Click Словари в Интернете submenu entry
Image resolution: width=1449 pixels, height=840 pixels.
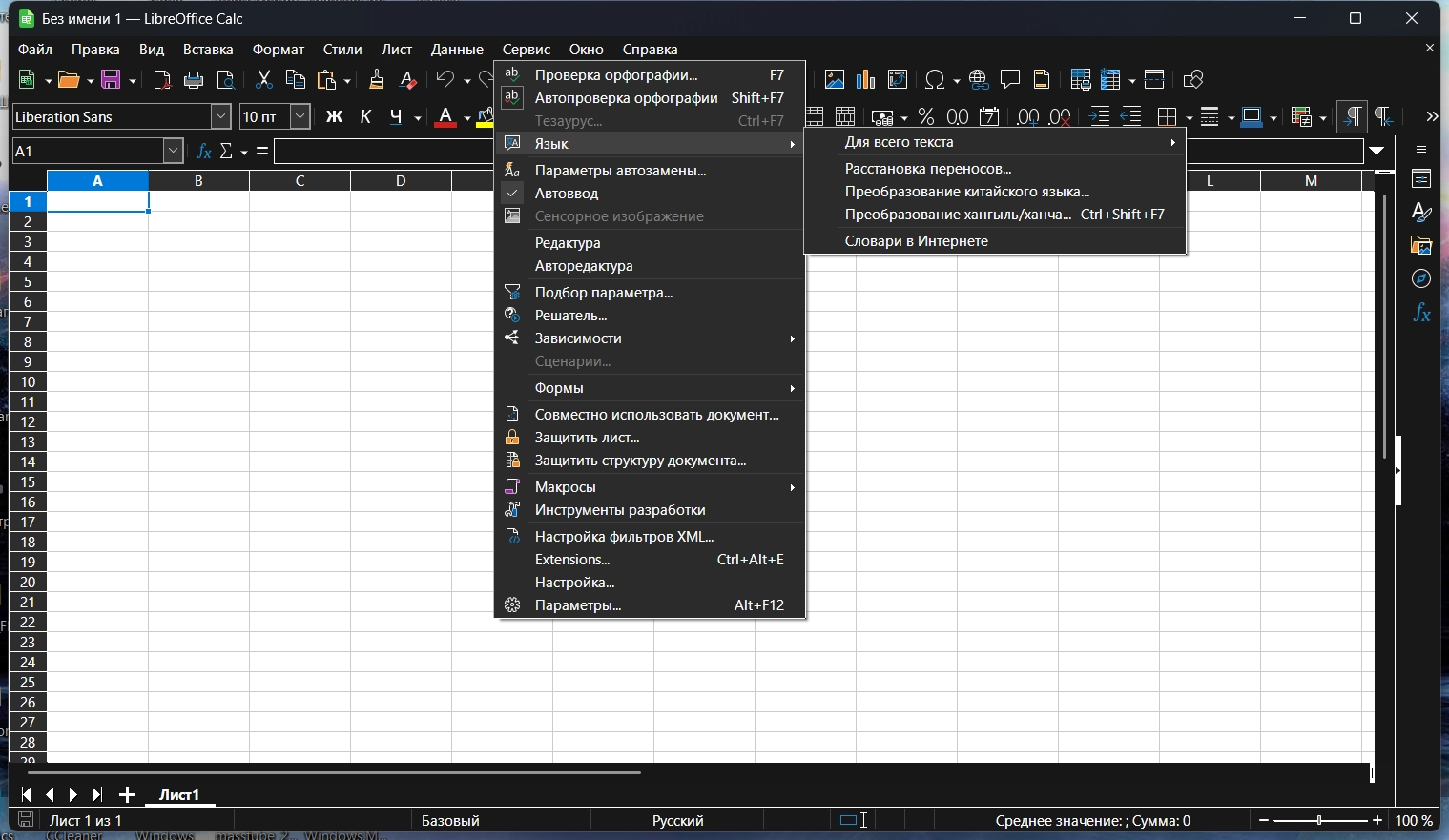(916, 241)
